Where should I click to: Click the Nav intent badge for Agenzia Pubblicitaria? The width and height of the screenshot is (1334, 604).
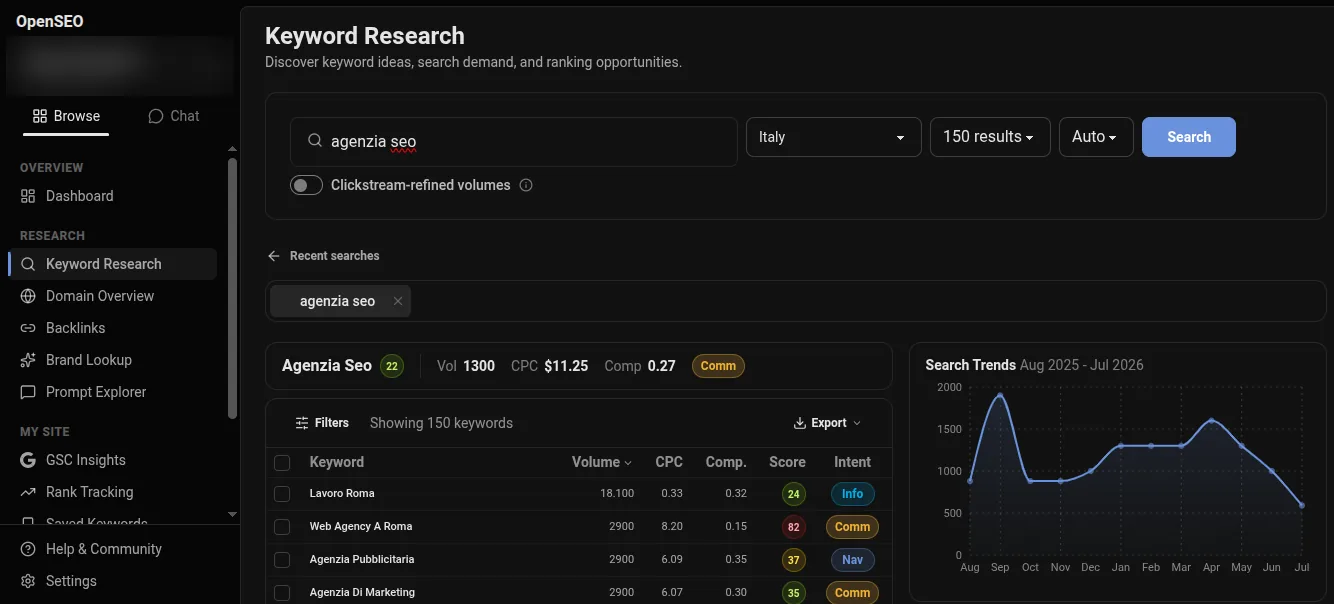coord(852,560)
